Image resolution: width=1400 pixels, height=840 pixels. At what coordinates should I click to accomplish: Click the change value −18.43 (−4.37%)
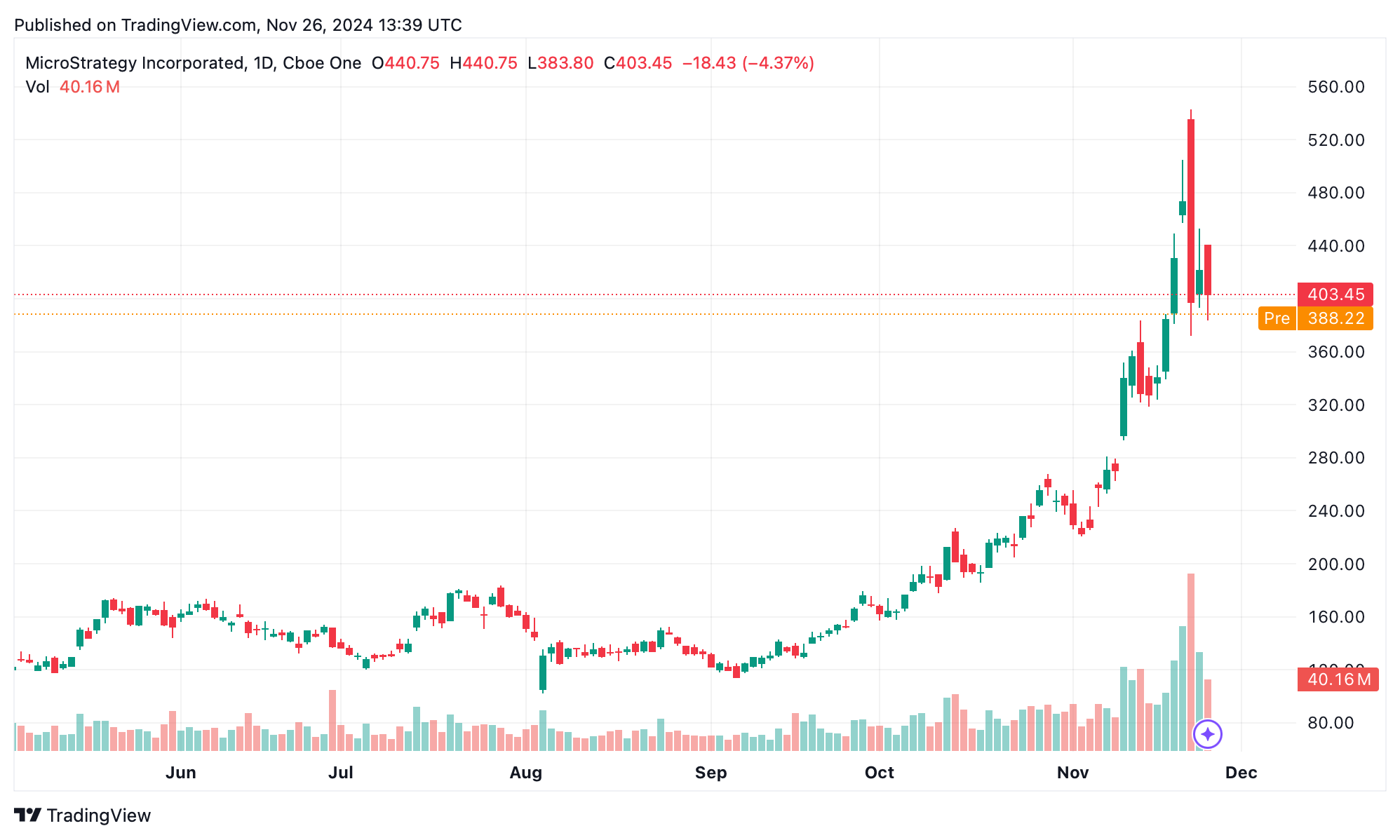748,63
